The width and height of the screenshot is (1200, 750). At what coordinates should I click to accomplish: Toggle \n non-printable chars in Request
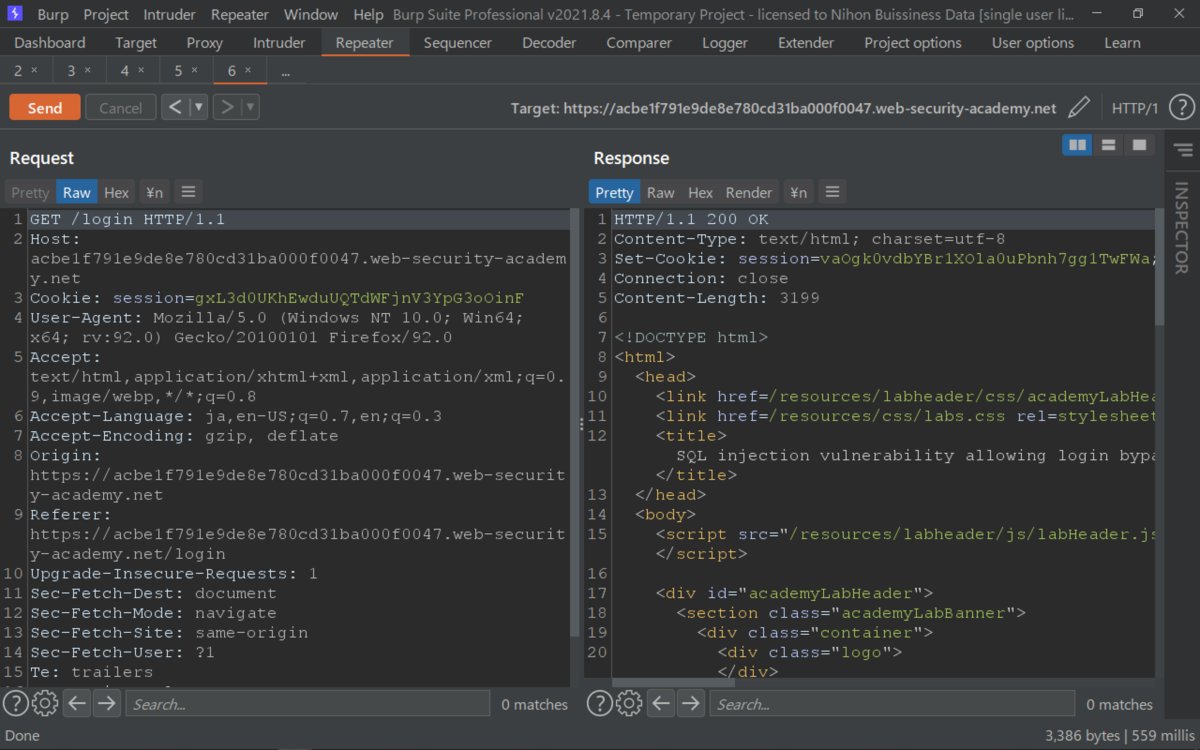pyautogui.click(x=154, y=192)
